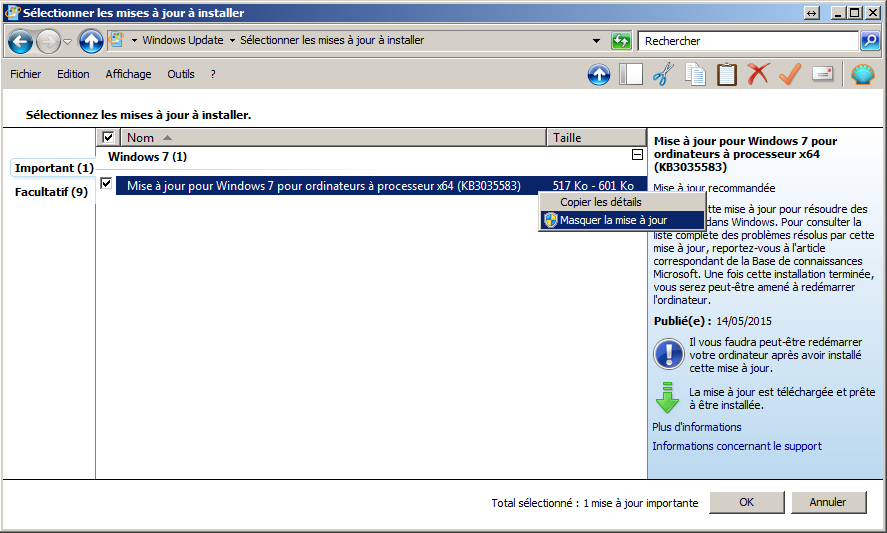Viewport: 887px width, 533px height.
Task: Focus the Rechercher search field
Action: tap(748, 41)
